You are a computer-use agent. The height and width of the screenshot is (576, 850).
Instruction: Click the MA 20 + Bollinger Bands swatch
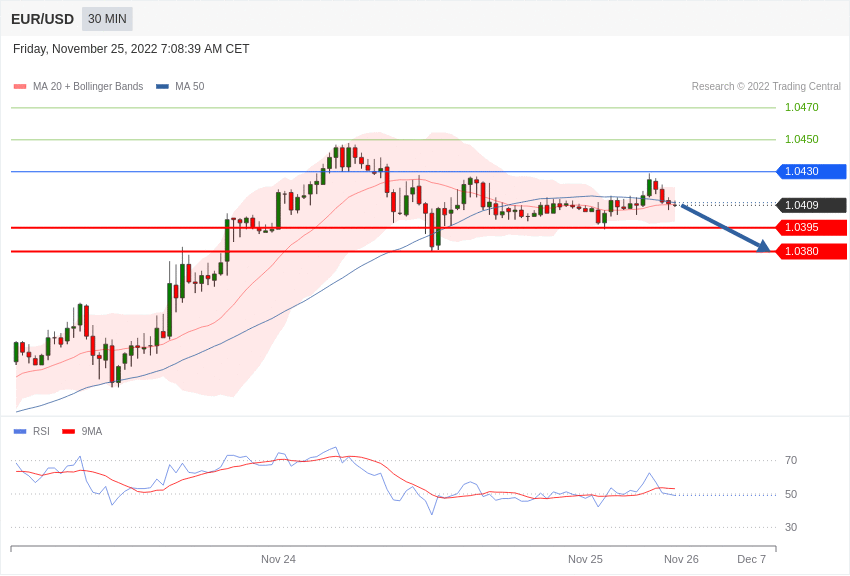pos(20,87)
